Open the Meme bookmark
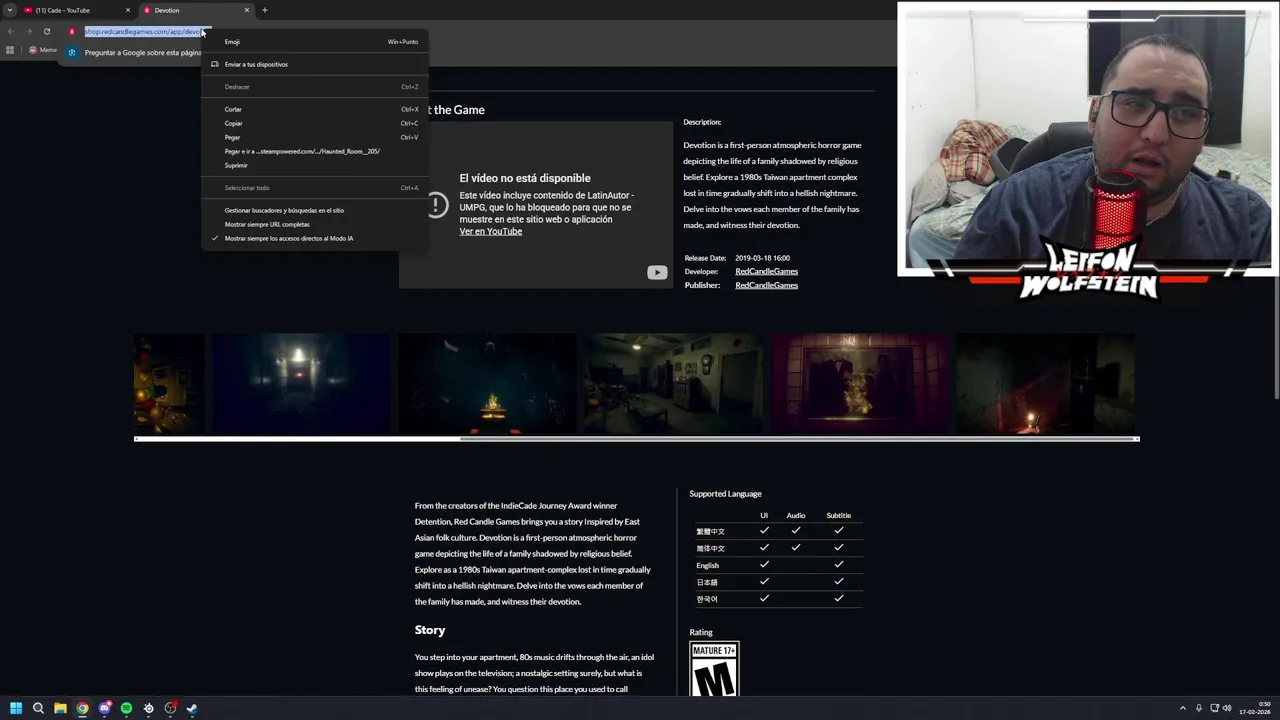1280x720 pixels. coord(43,50)
